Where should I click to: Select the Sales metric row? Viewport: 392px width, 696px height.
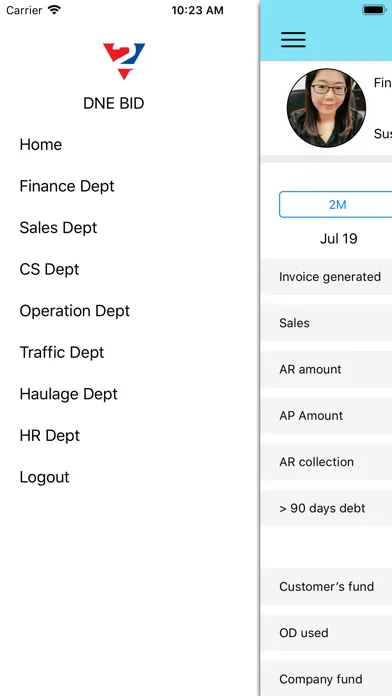326,323
